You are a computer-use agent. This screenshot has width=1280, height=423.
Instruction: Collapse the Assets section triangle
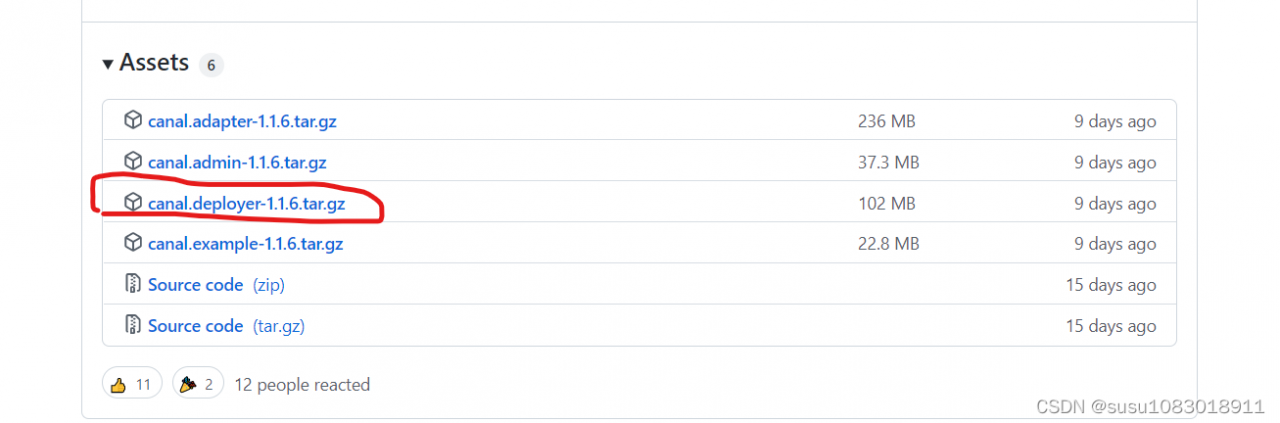tap(108, 64)
